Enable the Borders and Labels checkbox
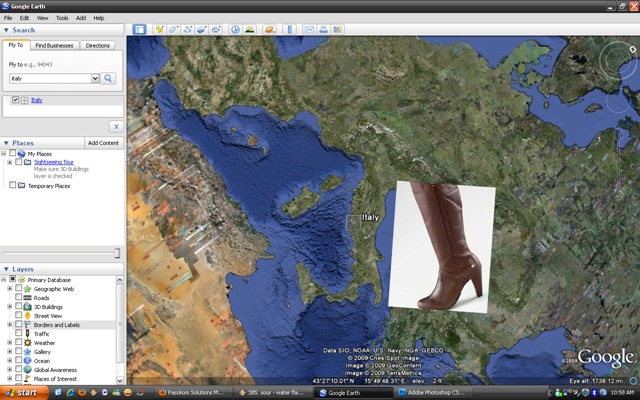Viewport: 640px width, 400px height. tap(18, 324)
